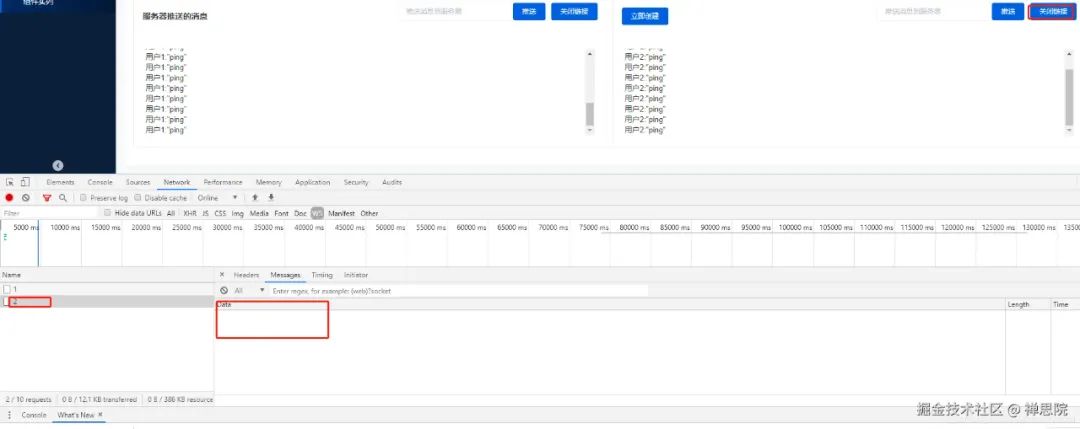Viewport: 1080px width, 429px height.
Task: Check the Hide data URLs checkbox
Action: [x=107, y=213]
